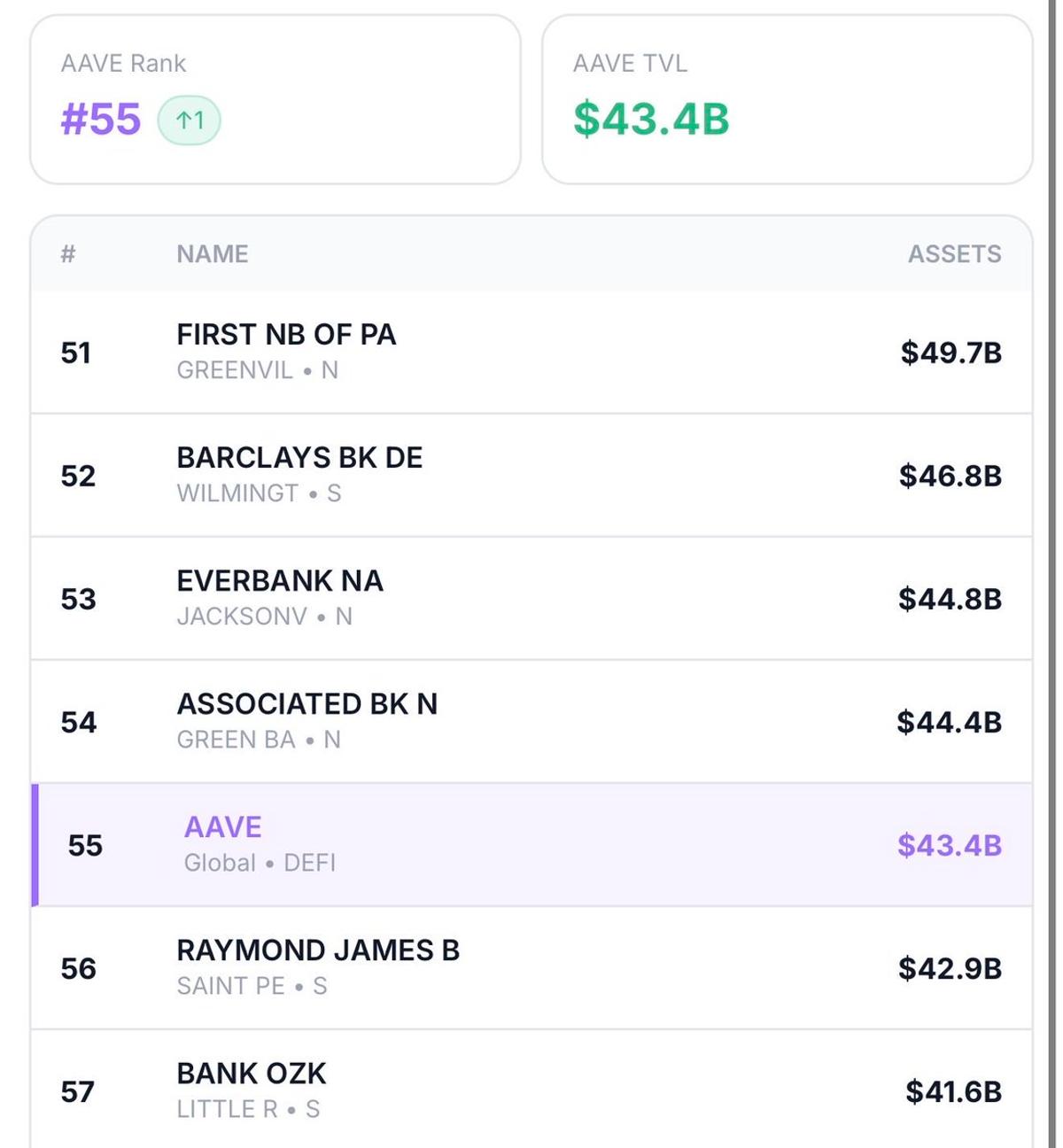Open EVERBANK NA details

click(x=531, y=597)
